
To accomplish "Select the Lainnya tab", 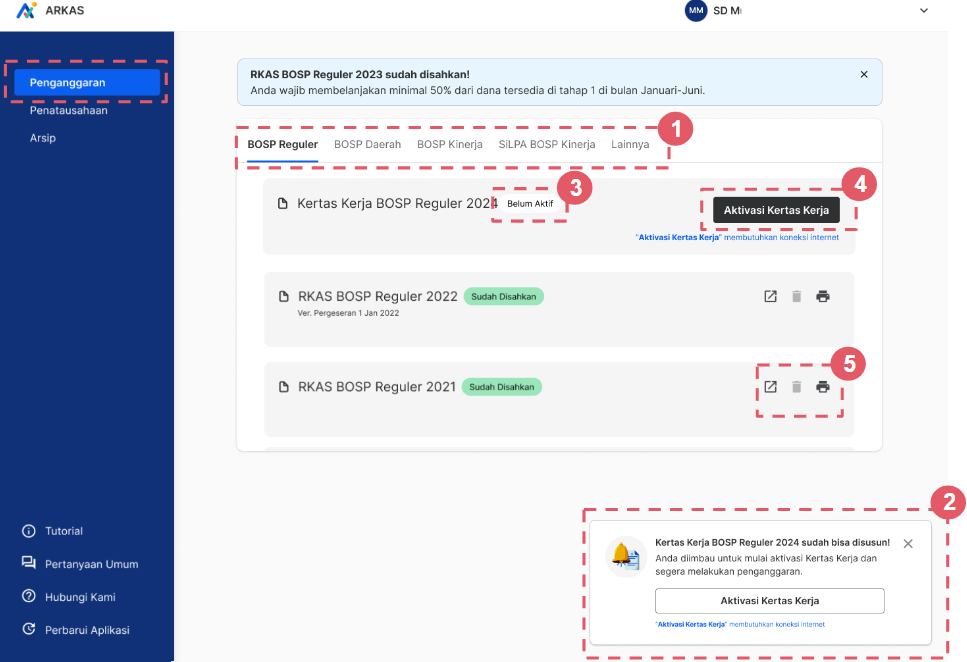I will [630, 144].
